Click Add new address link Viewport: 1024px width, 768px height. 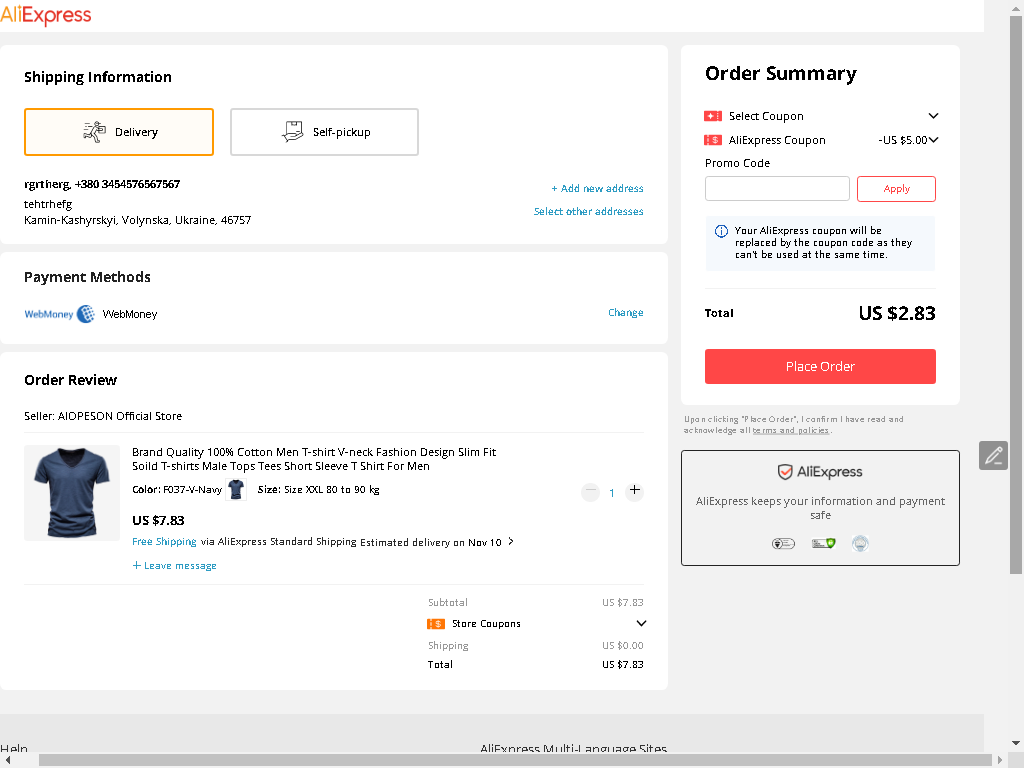click(598, 188)
